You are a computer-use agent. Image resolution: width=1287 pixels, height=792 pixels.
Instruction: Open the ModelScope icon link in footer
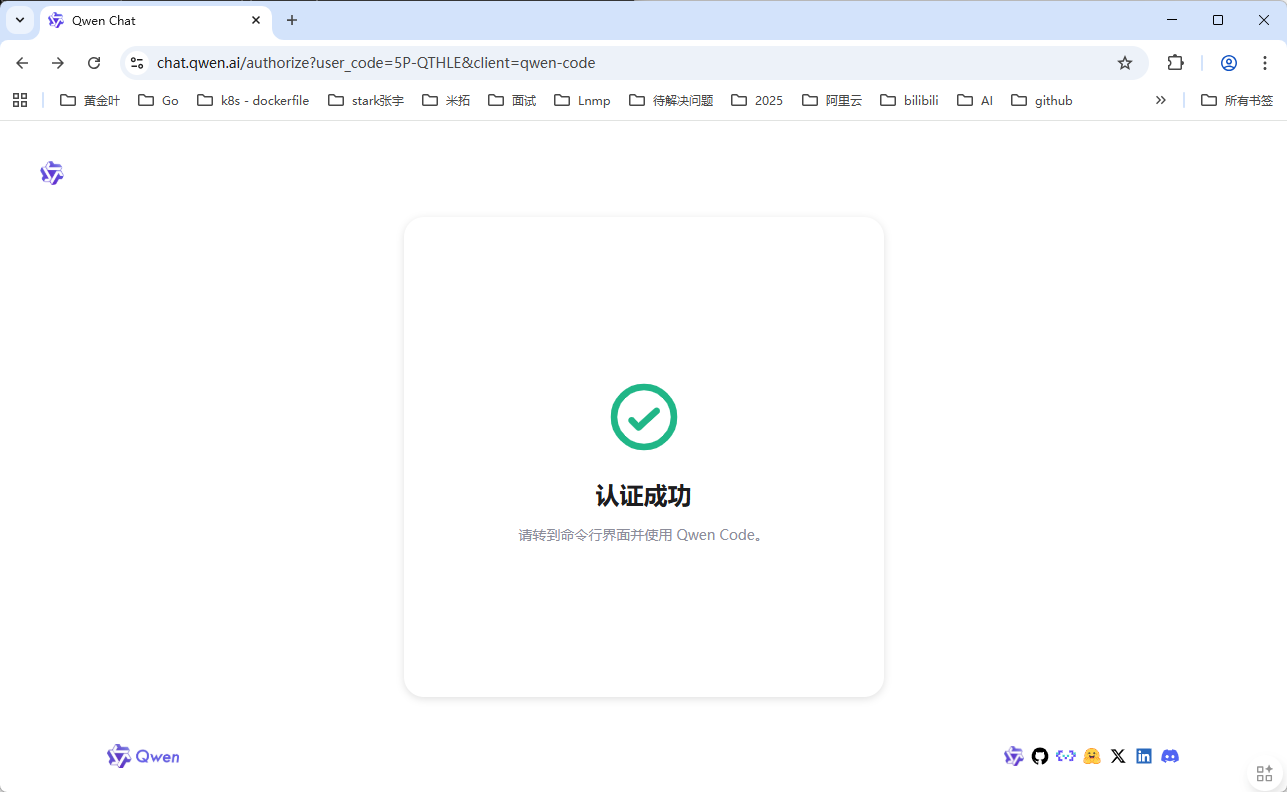pos(1066,756)
